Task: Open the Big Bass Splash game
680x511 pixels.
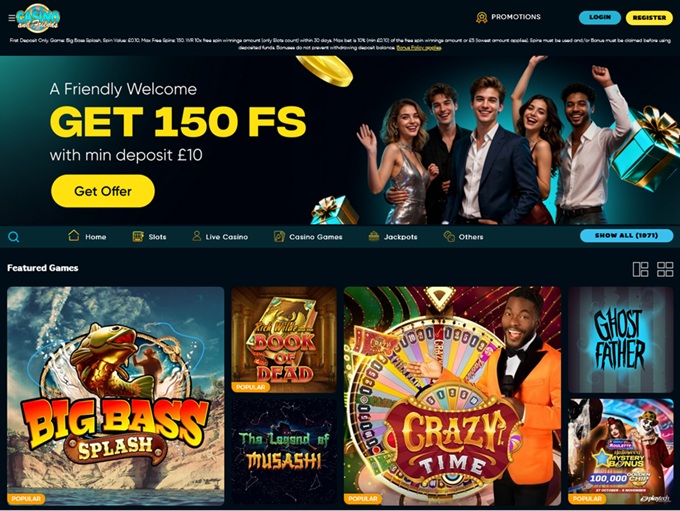Action: (116, 396)
